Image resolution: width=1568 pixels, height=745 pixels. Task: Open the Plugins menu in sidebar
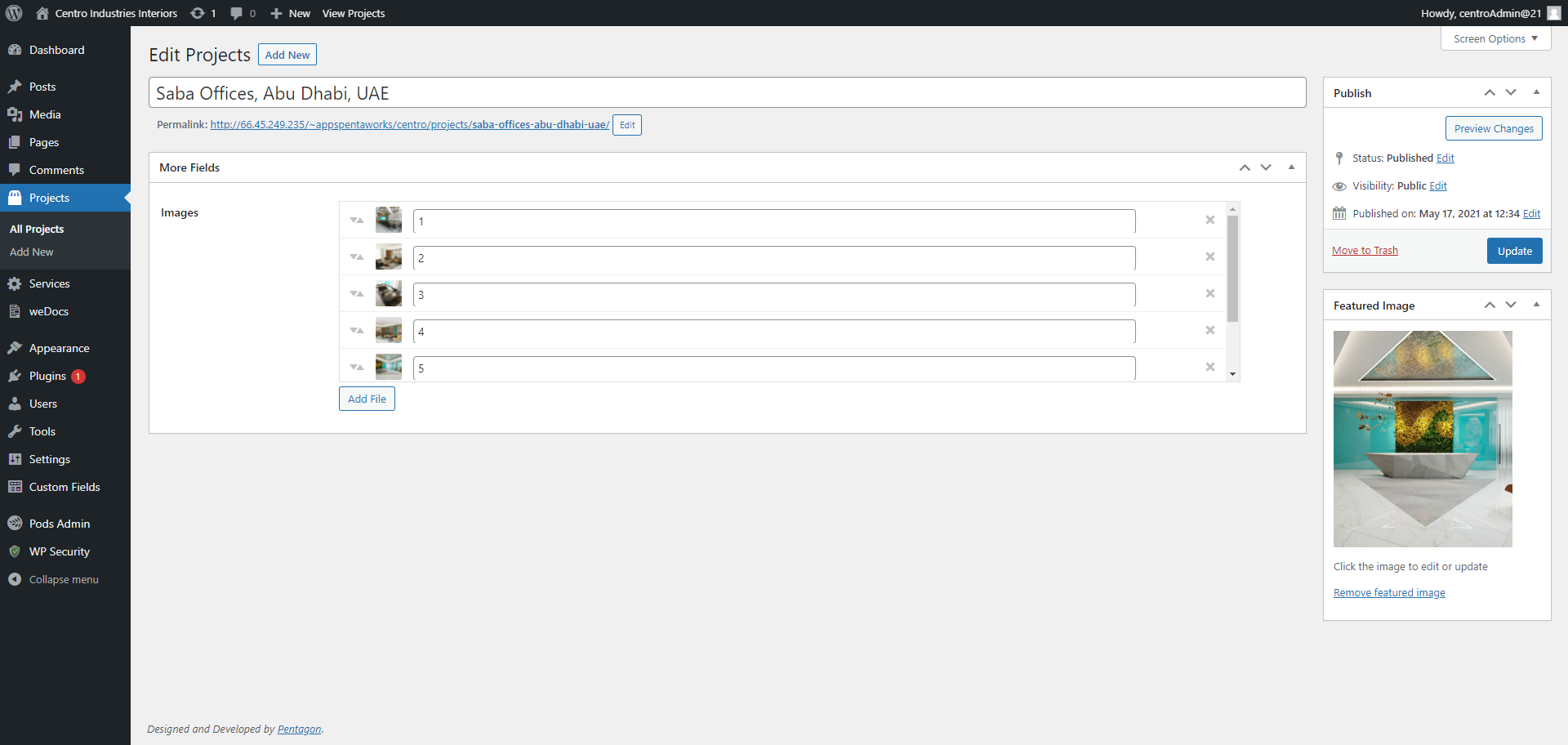(47, 376)
